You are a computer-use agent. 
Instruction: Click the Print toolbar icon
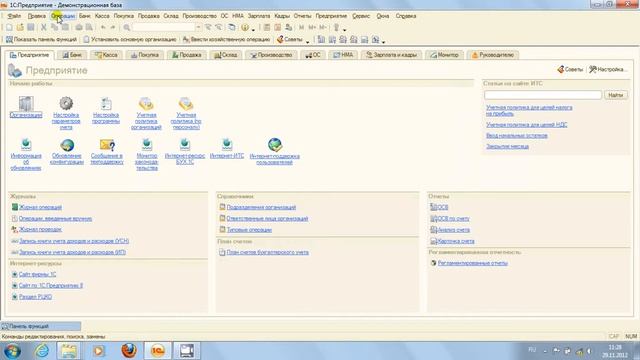pyautogui.click(x=79, y=27)
